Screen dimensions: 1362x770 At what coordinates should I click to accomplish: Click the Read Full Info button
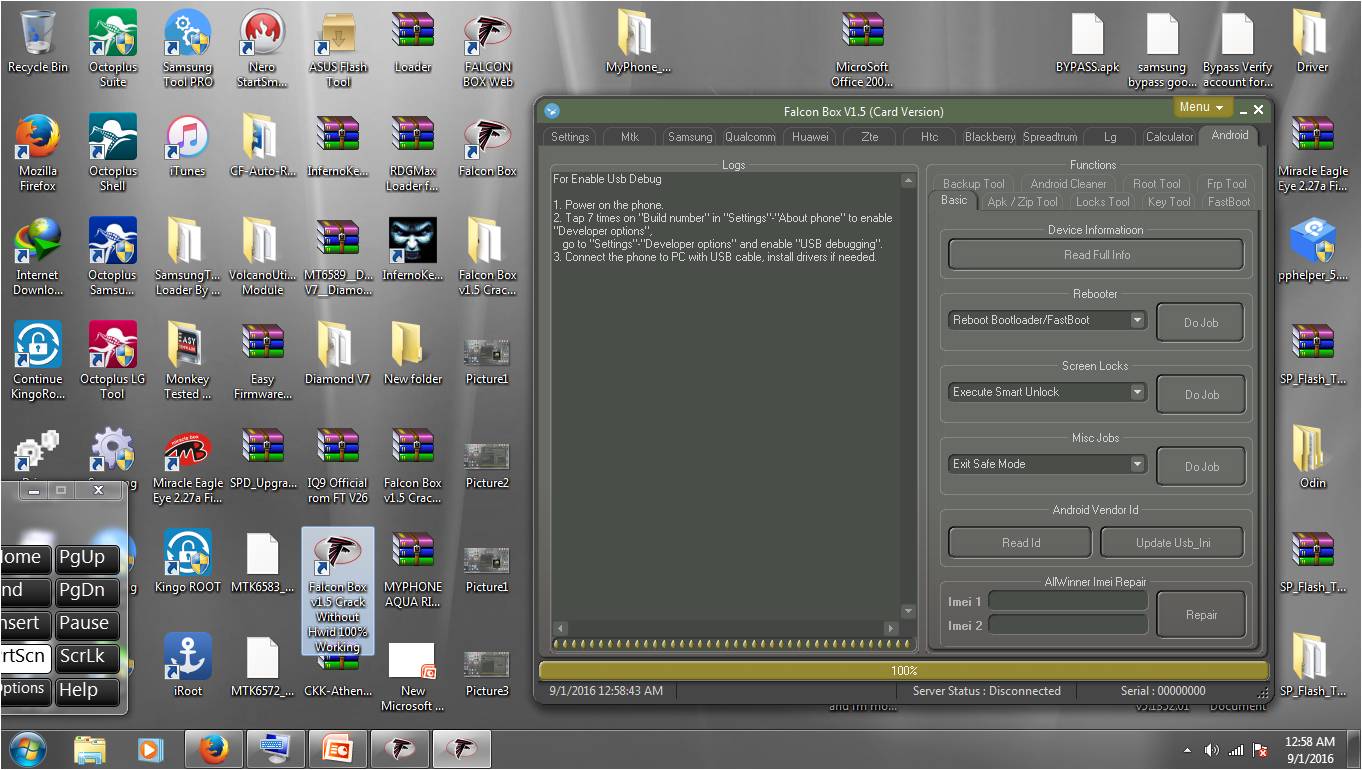1096,255
